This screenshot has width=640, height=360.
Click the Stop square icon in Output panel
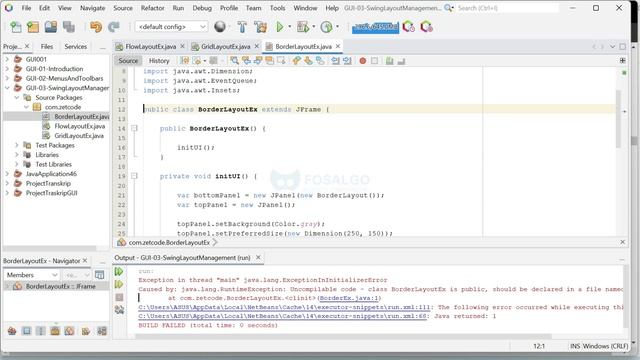pos(119,297)
